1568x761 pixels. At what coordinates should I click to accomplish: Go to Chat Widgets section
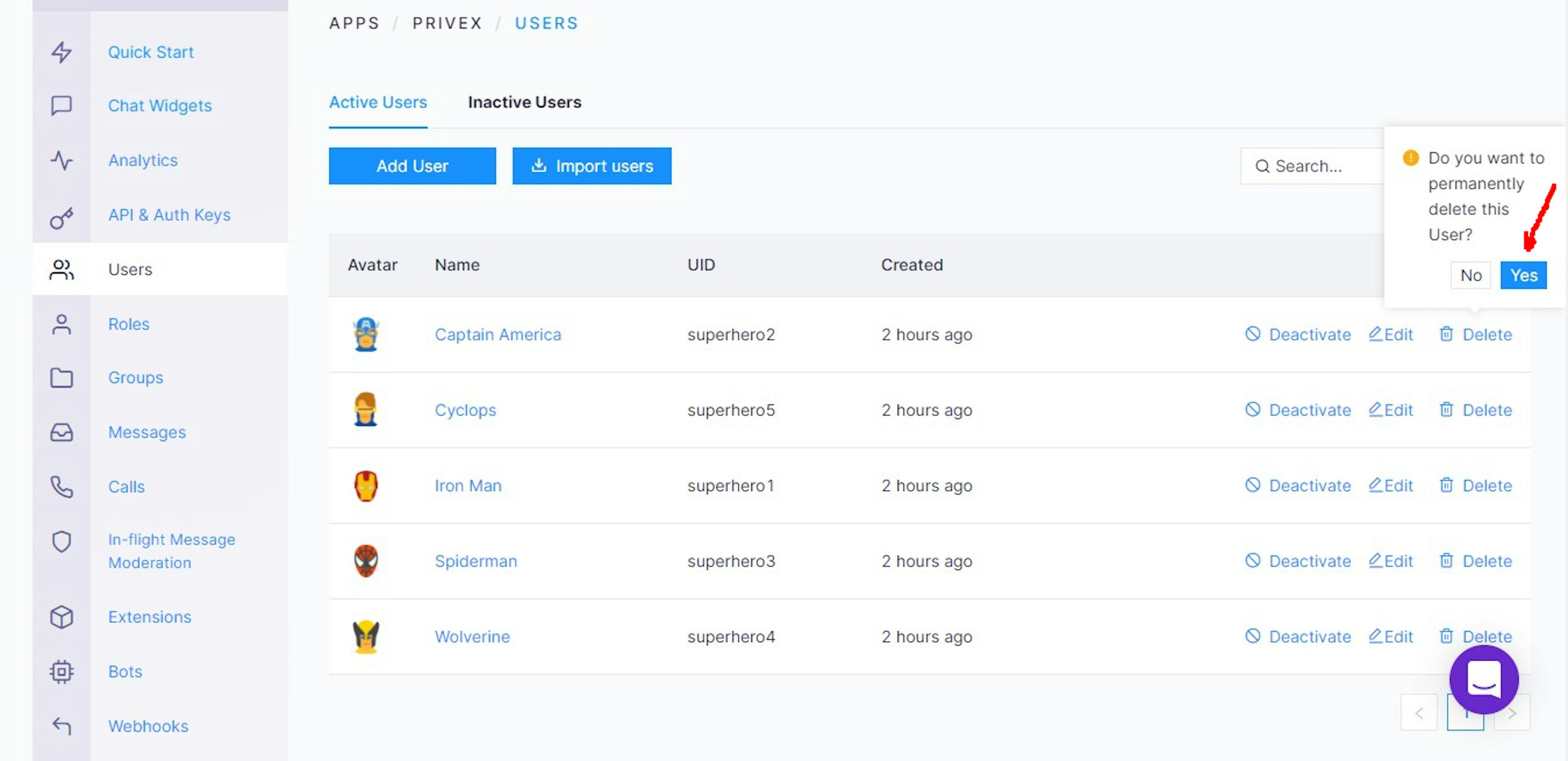click(x=160, y=106)
